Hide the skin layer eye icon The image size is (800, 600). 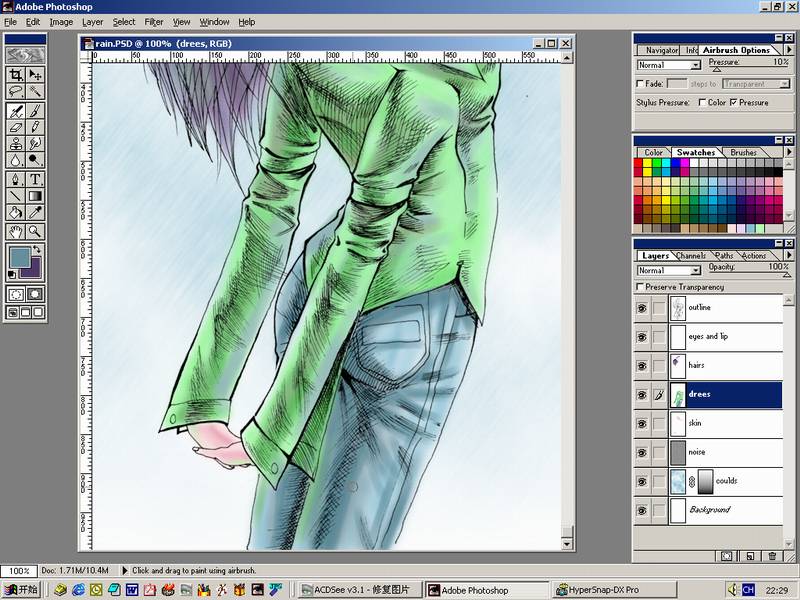coord(642,423)
